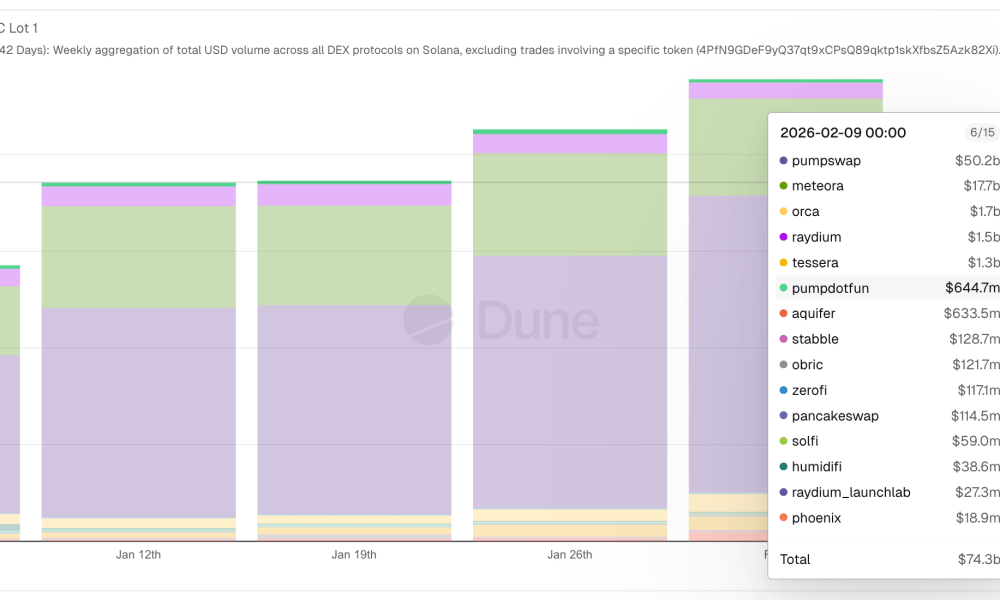Click the large purple segment of Jan 26th bar

pyautogui.click(x=570, y=380)
